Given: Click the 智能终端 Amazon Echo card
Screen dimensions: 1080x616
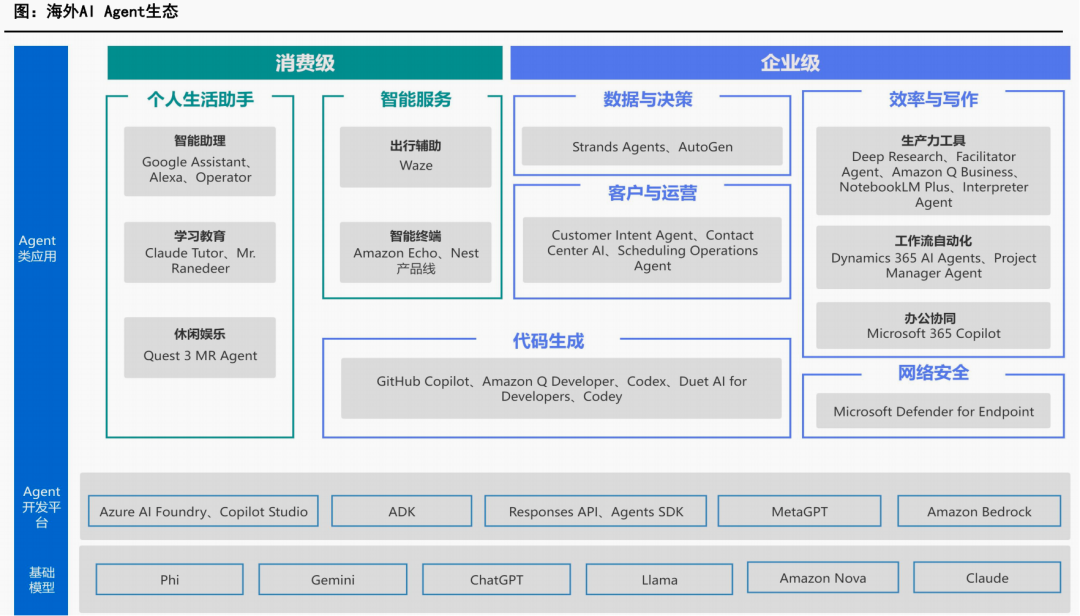Looking at the screenshot, I should click(415, 252).
